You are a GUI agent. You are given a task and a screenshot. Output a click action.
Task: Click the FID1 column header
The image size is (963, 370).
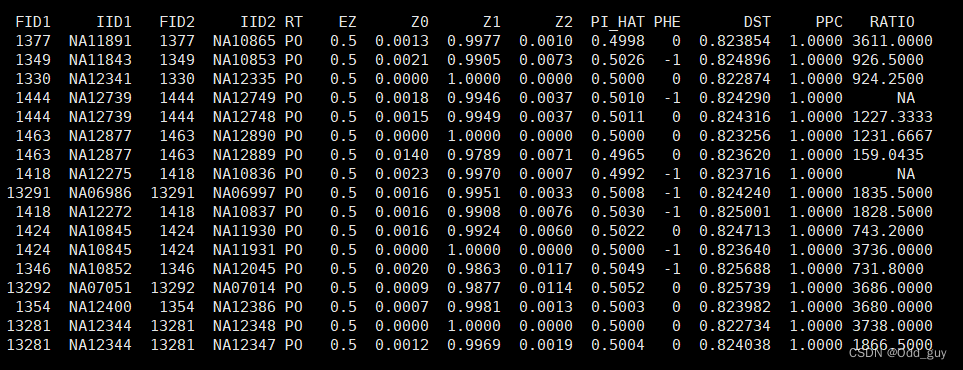pyautogui.click(x=33, y=23)
